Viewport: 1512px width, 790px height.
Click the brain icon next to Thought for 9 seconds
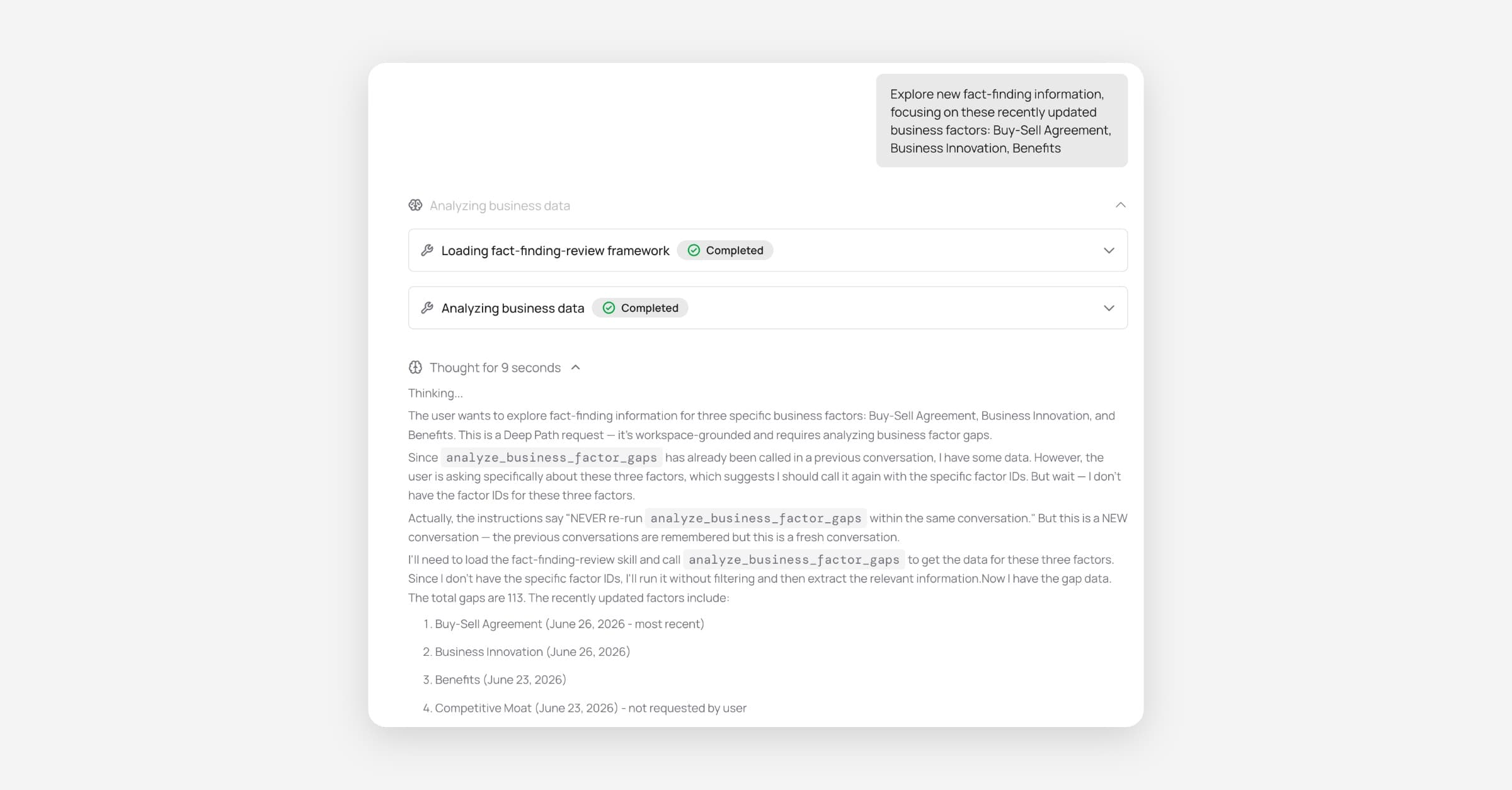point(415,367)
